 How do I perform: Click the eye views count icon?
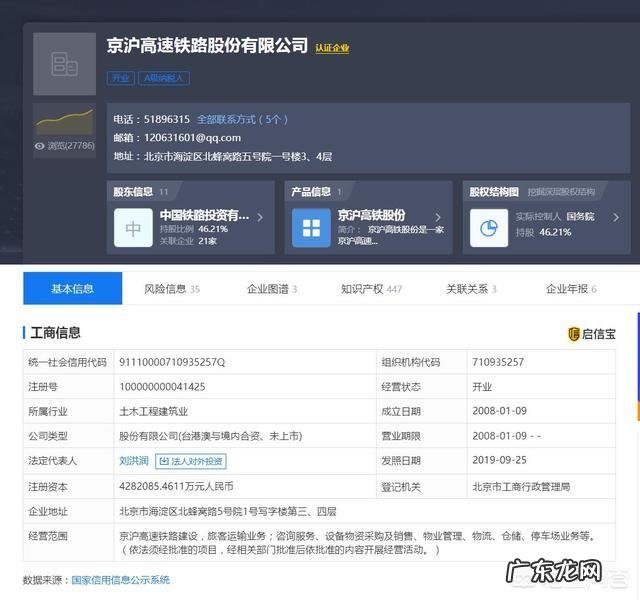click(39, 146)
